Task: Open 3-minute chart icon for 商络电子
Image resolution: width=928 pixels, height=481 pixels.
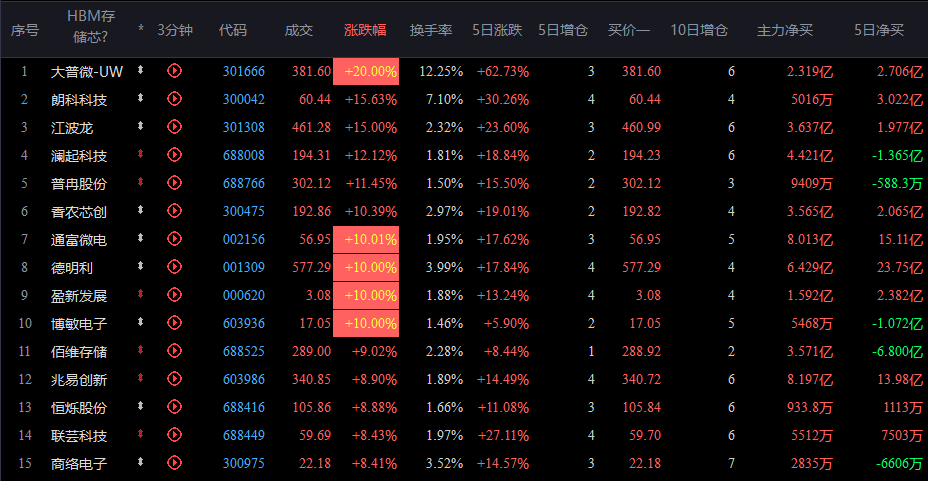Action: (174, 463)
